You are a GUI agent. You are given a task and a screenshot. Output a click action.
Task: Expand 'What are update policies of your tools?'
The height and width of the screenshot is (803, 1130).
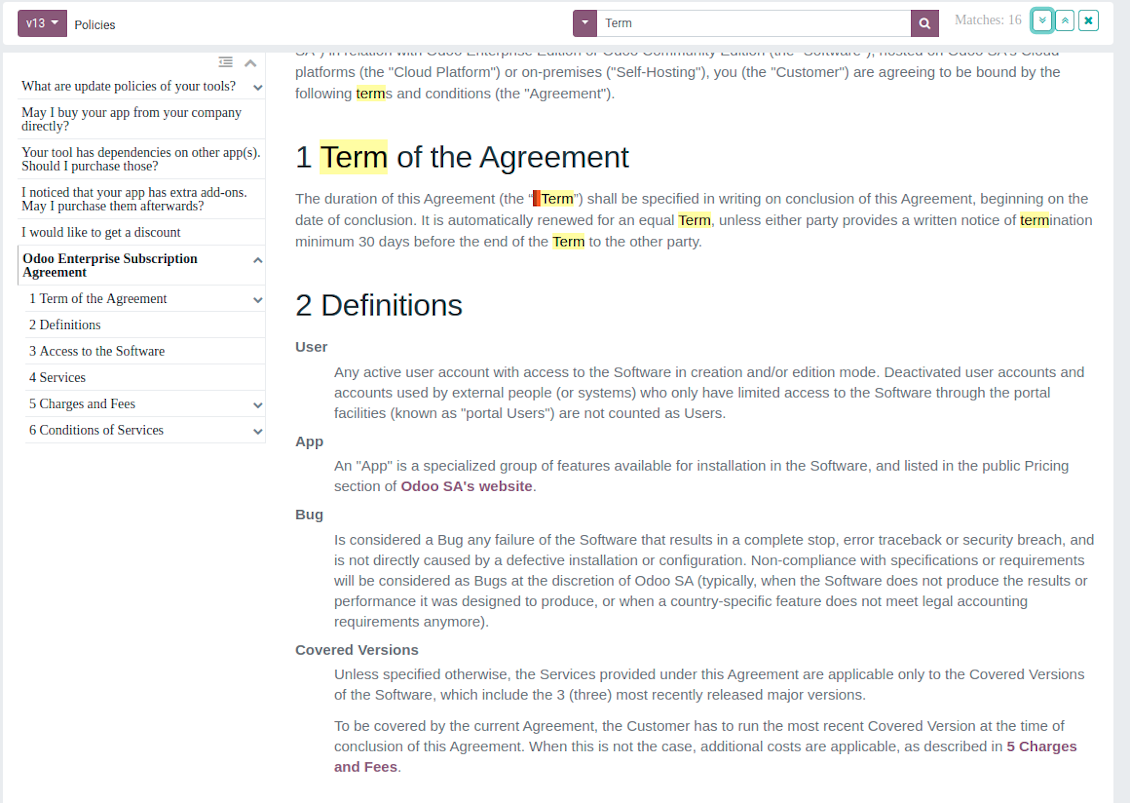257,87
